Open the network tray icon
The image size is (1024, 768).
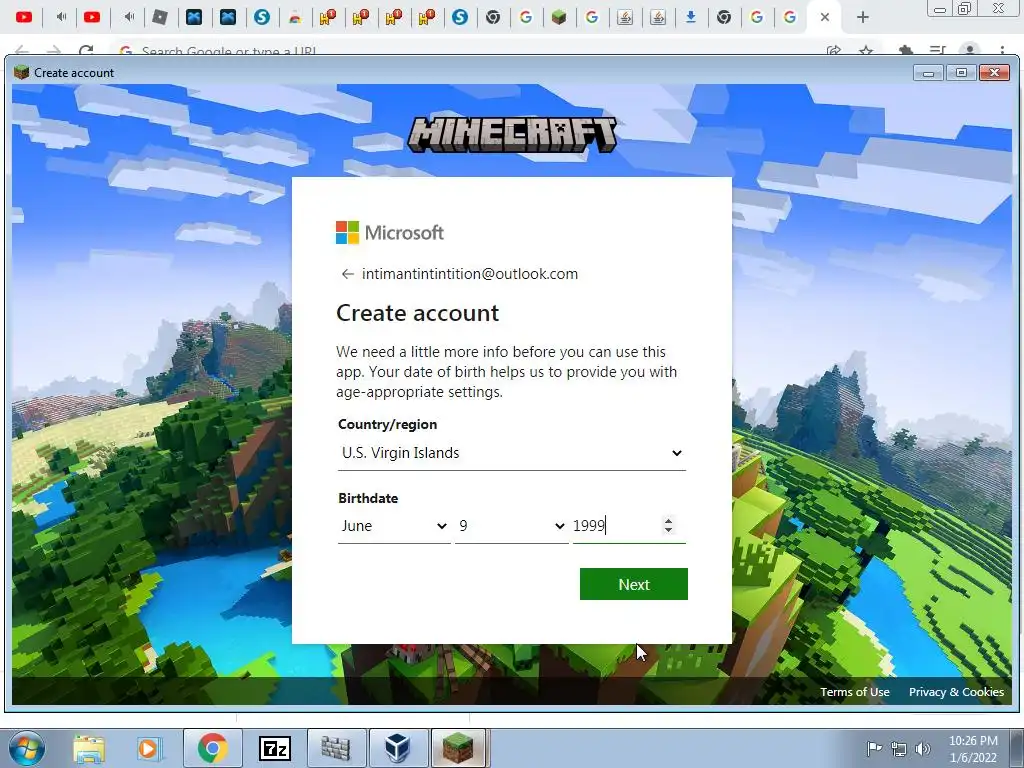click(899, 749)
